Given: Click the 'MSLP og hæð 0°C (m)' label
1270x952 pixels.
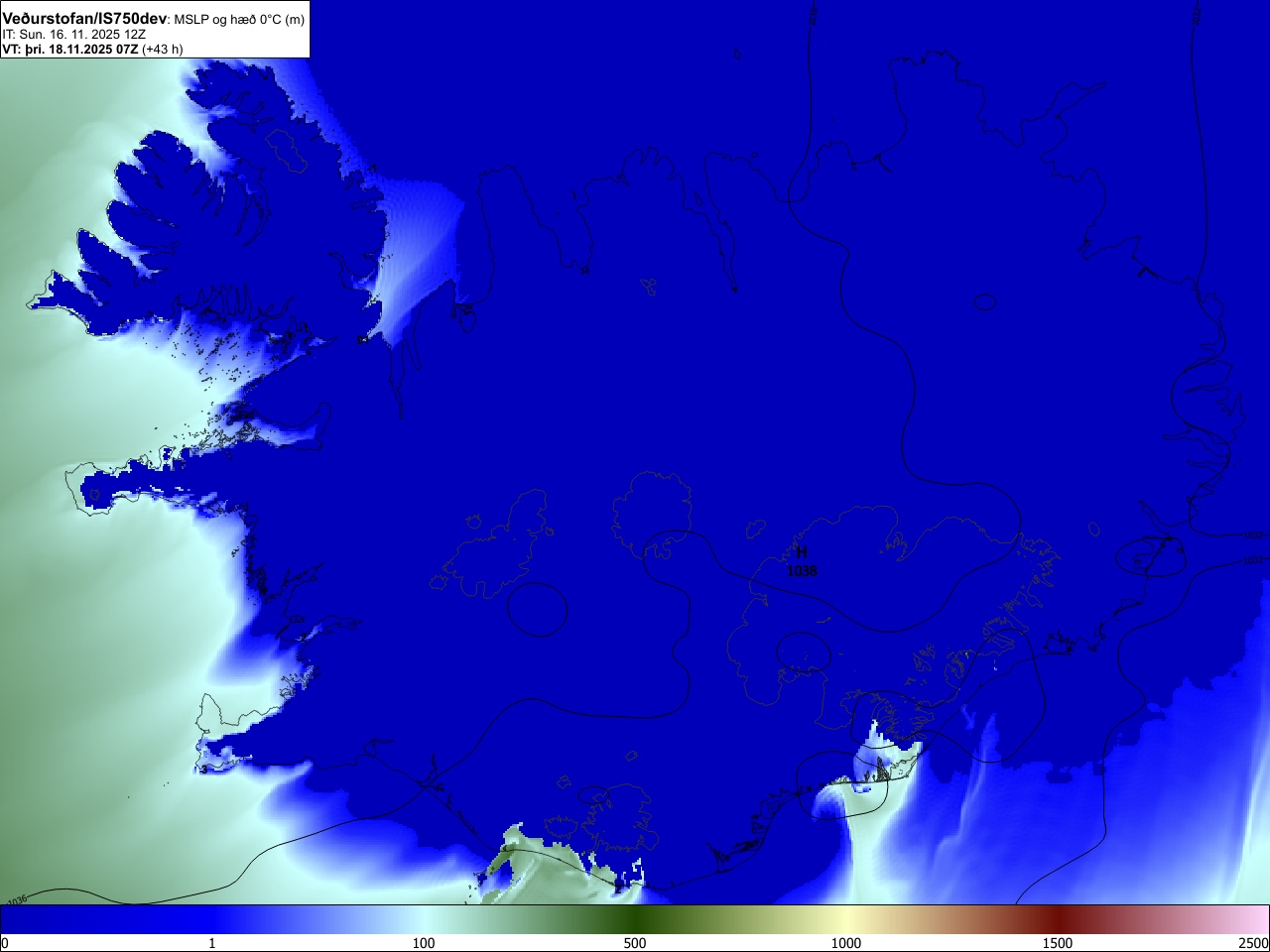Looking at the screenshot, I should (x=239, y=20).
